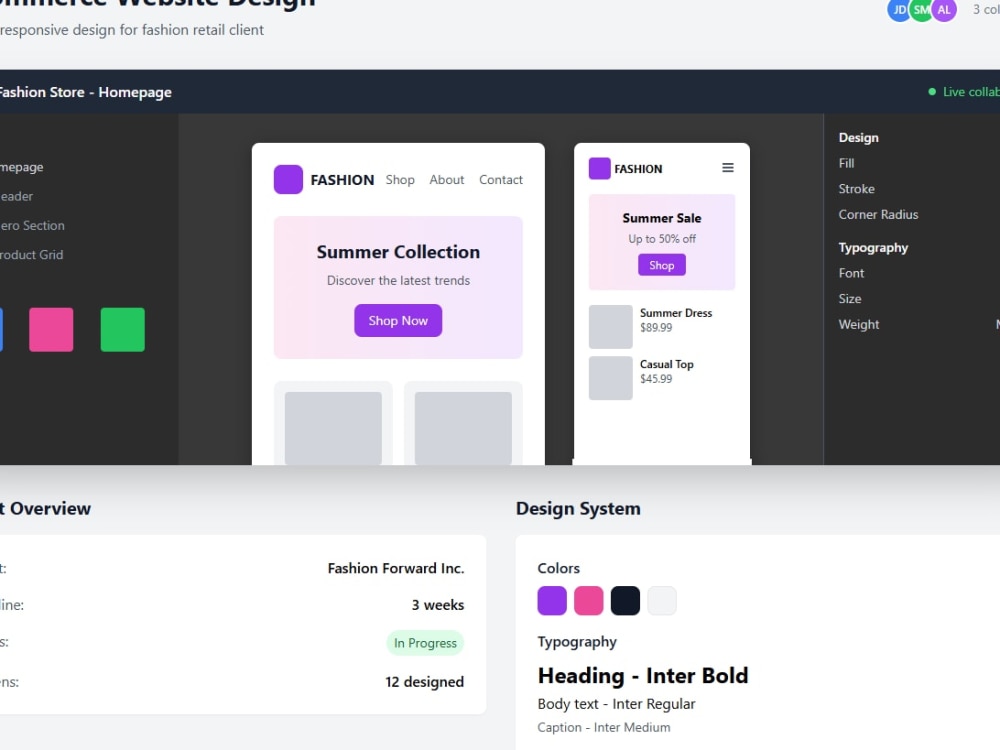
Task: Click the In Progress status badge
Action: [425, 643]
